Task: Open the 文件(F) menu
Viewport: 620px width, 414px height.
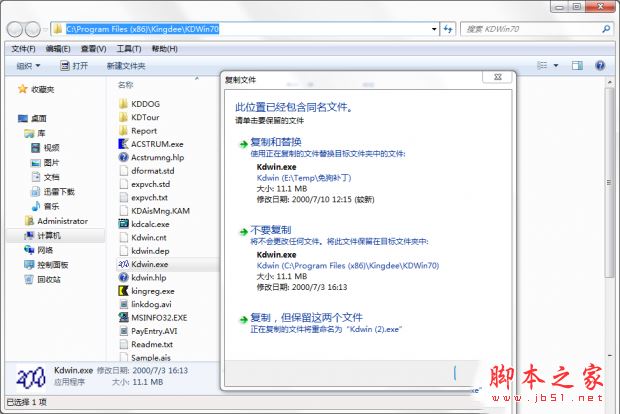Action: click(23, 49)
